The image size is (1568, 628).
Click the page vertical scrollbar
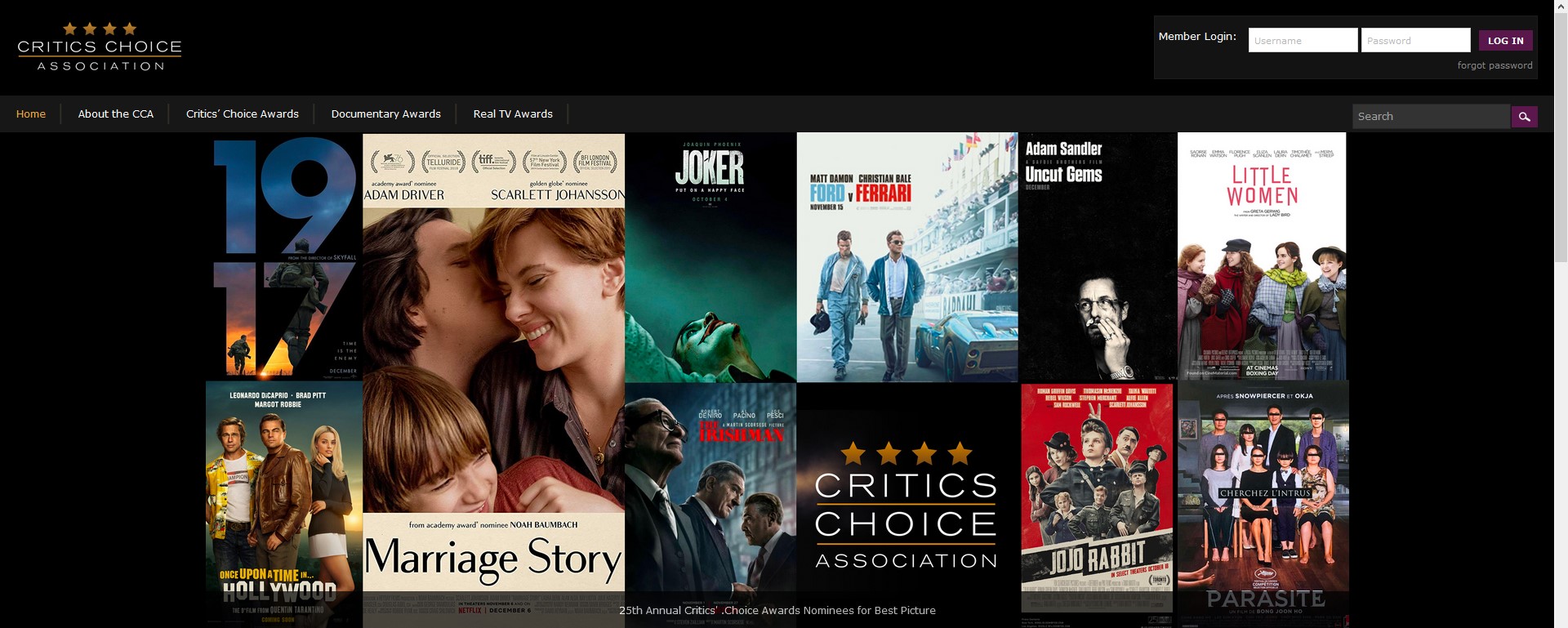tap(1561, 314)
